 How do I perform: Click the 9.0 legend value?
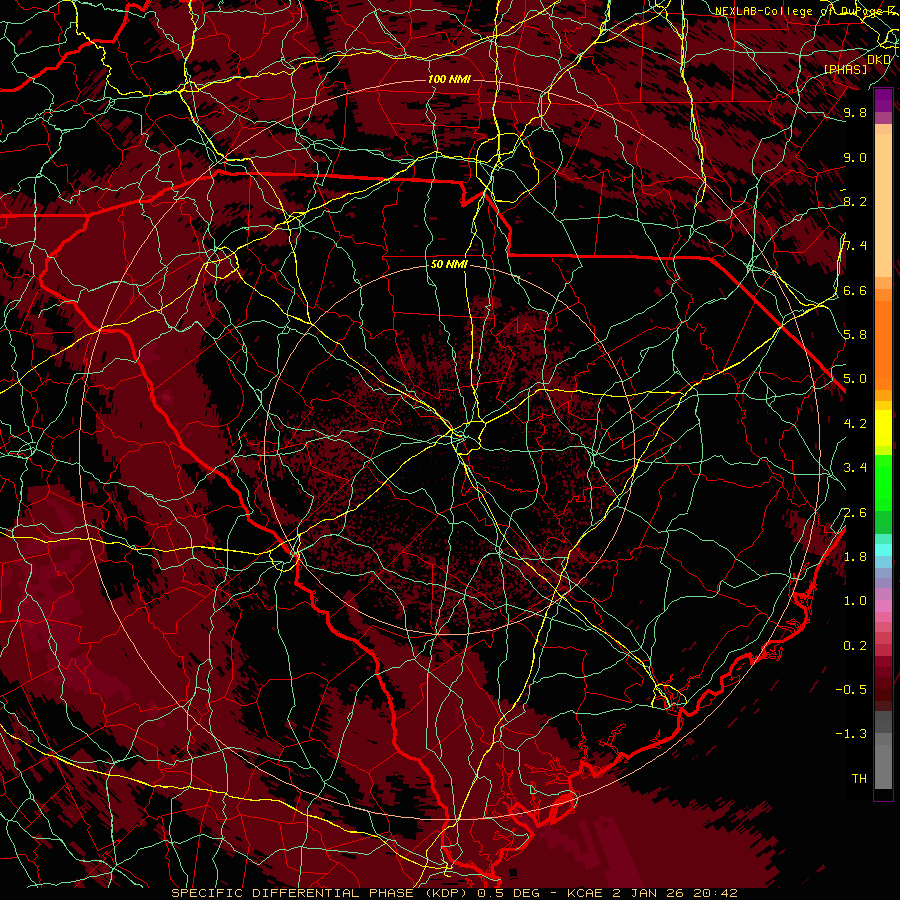pyautogui.click(x=855, y=157)
